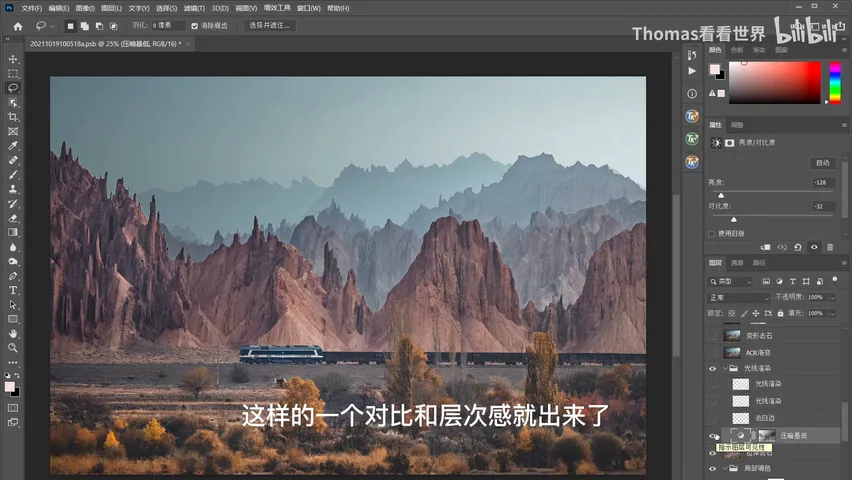Open the 不透明度 opacity dropdown arrow
The width and height of the screenshot is (852, 480).
(832, 297)
